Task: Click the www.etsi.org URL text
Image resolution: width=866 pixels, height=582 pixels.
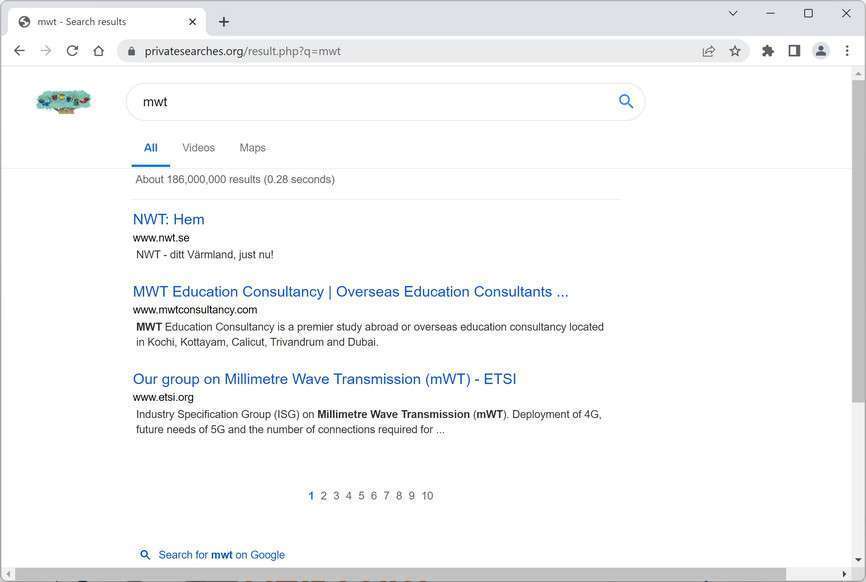Action: point(163,397)
